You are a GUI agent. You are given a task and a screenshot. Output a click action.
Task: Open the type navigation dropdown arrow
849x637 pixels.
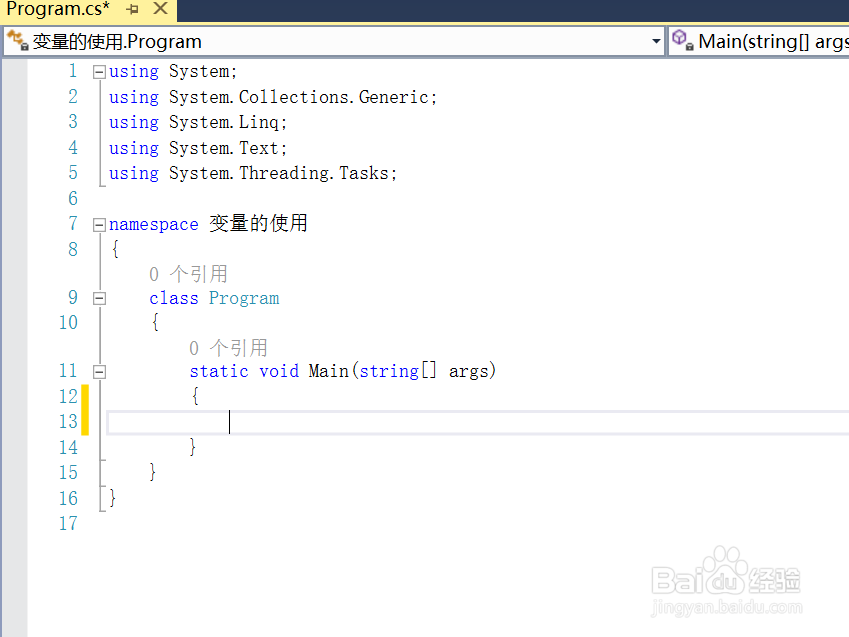click(658, 41)
